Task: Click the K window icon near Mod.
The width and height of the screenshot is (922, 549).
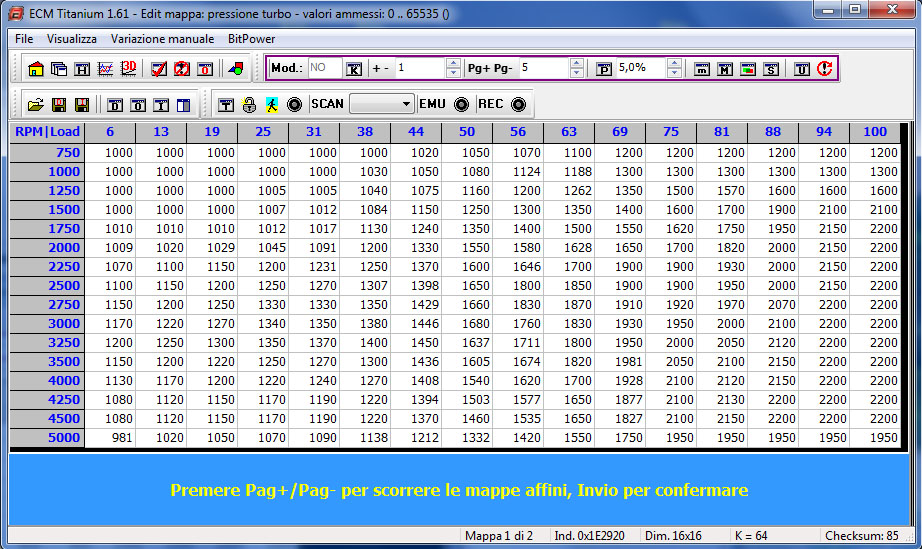Action: point(354,69)
